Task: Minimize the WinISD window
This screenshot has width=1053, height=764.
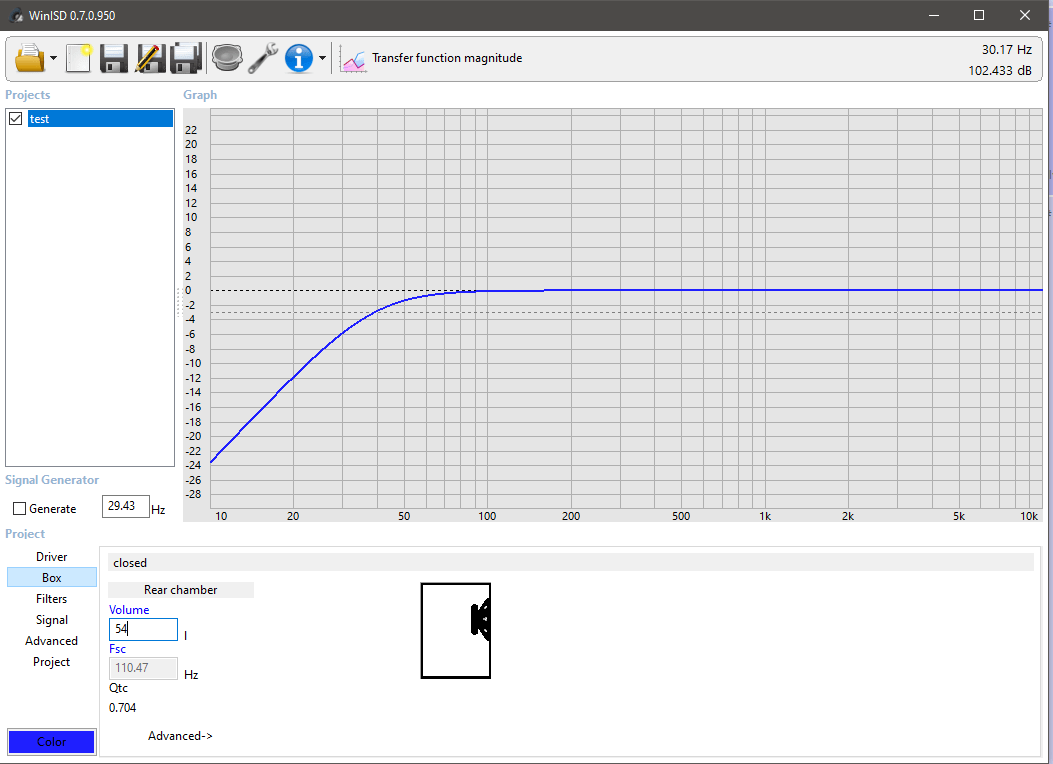Action: point(933,15)
